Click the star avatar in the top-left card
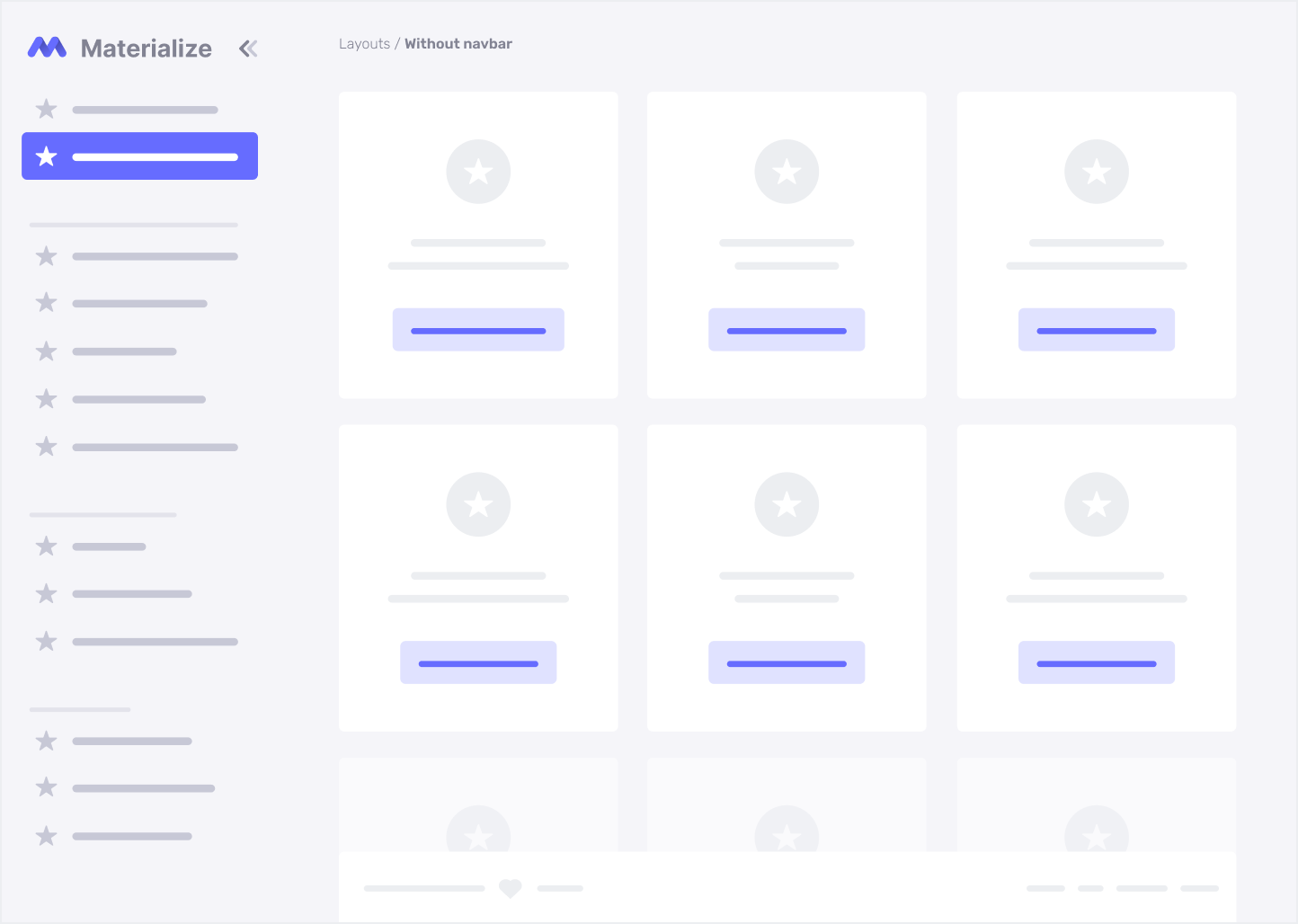Image resolution: width=1298 pixels, height=924 pixels. click(478, 172)
